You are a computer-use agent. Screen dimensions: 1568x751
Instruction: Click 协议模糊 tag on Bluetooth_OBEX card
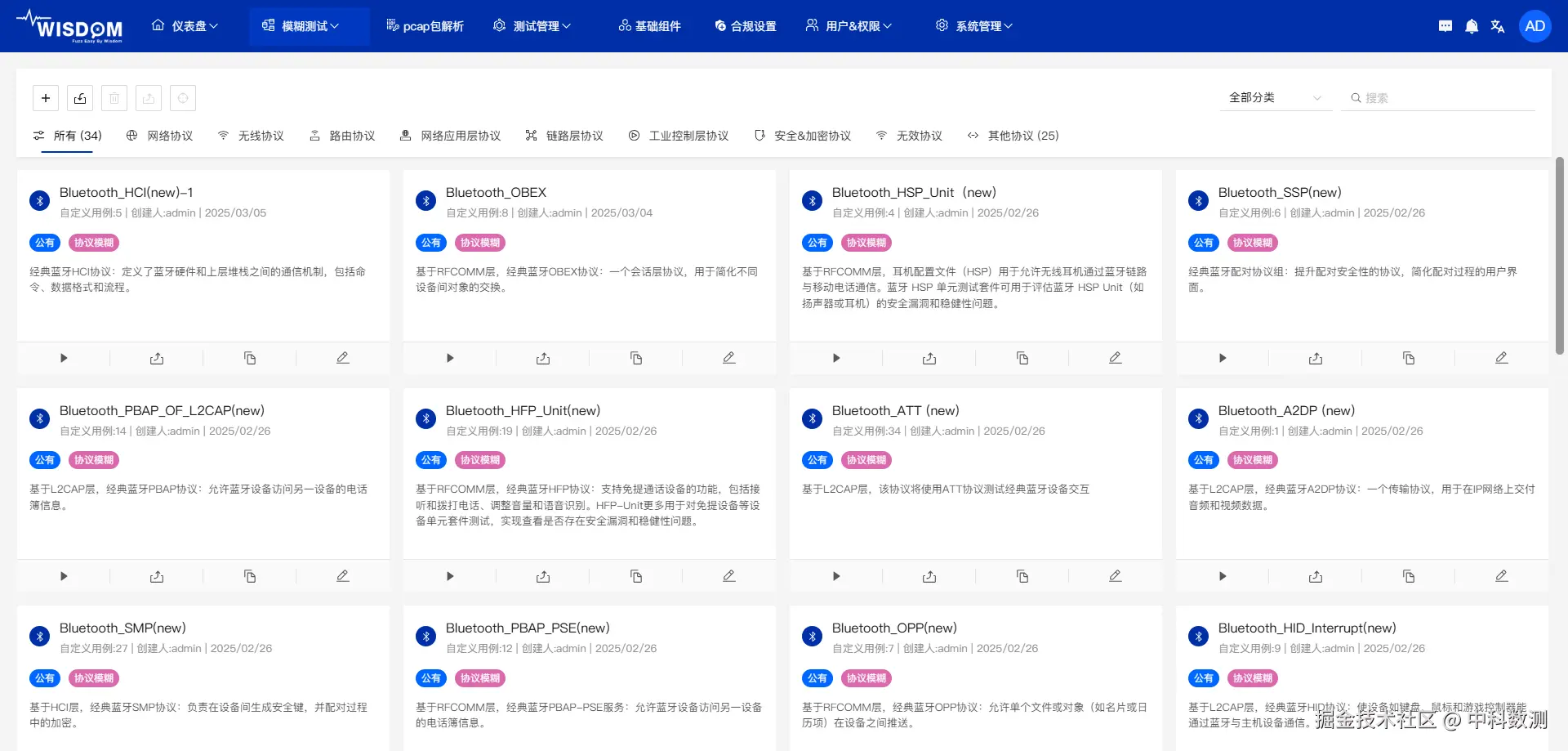click(480, 243)
